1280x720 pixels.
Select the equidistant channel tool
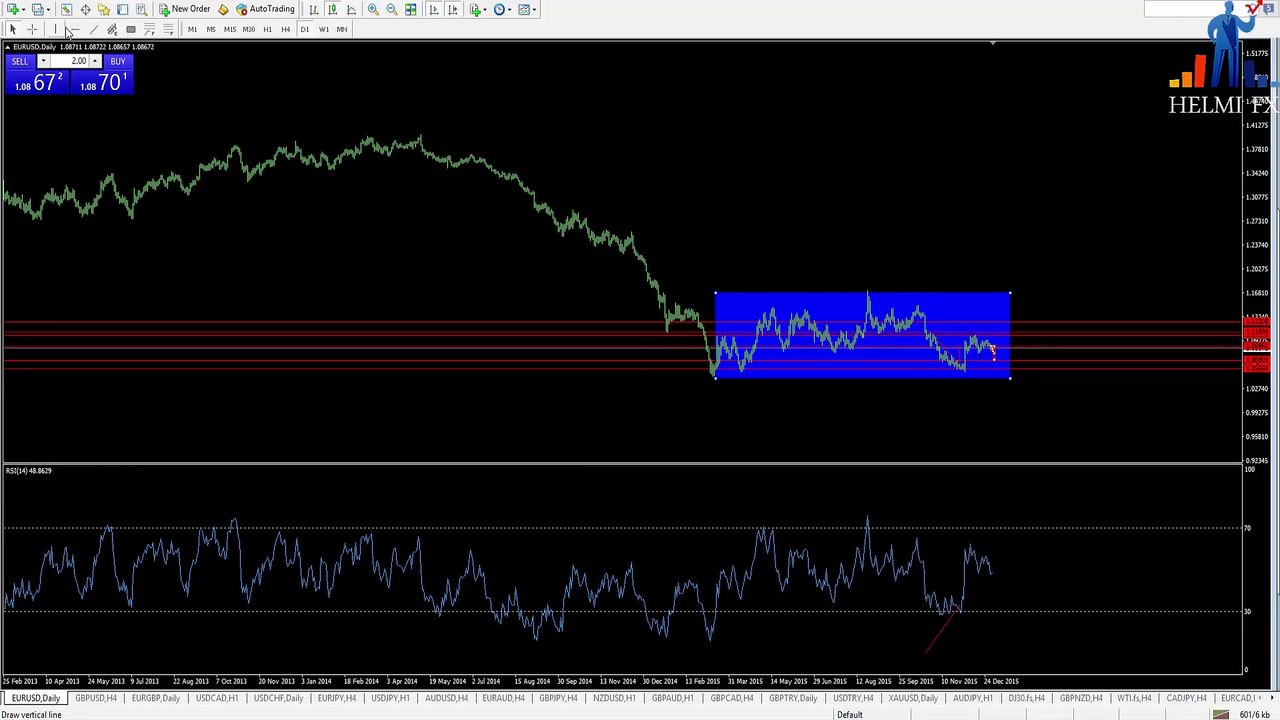112,29
